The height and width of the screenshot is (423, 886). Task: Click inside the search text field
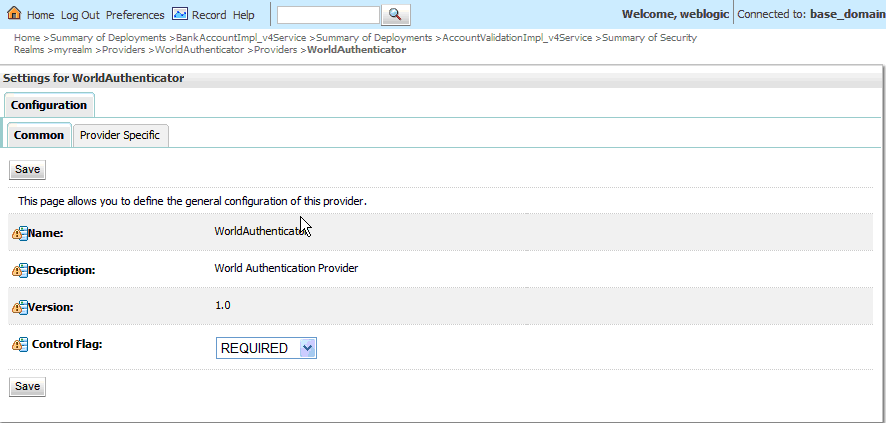[328, 15]
